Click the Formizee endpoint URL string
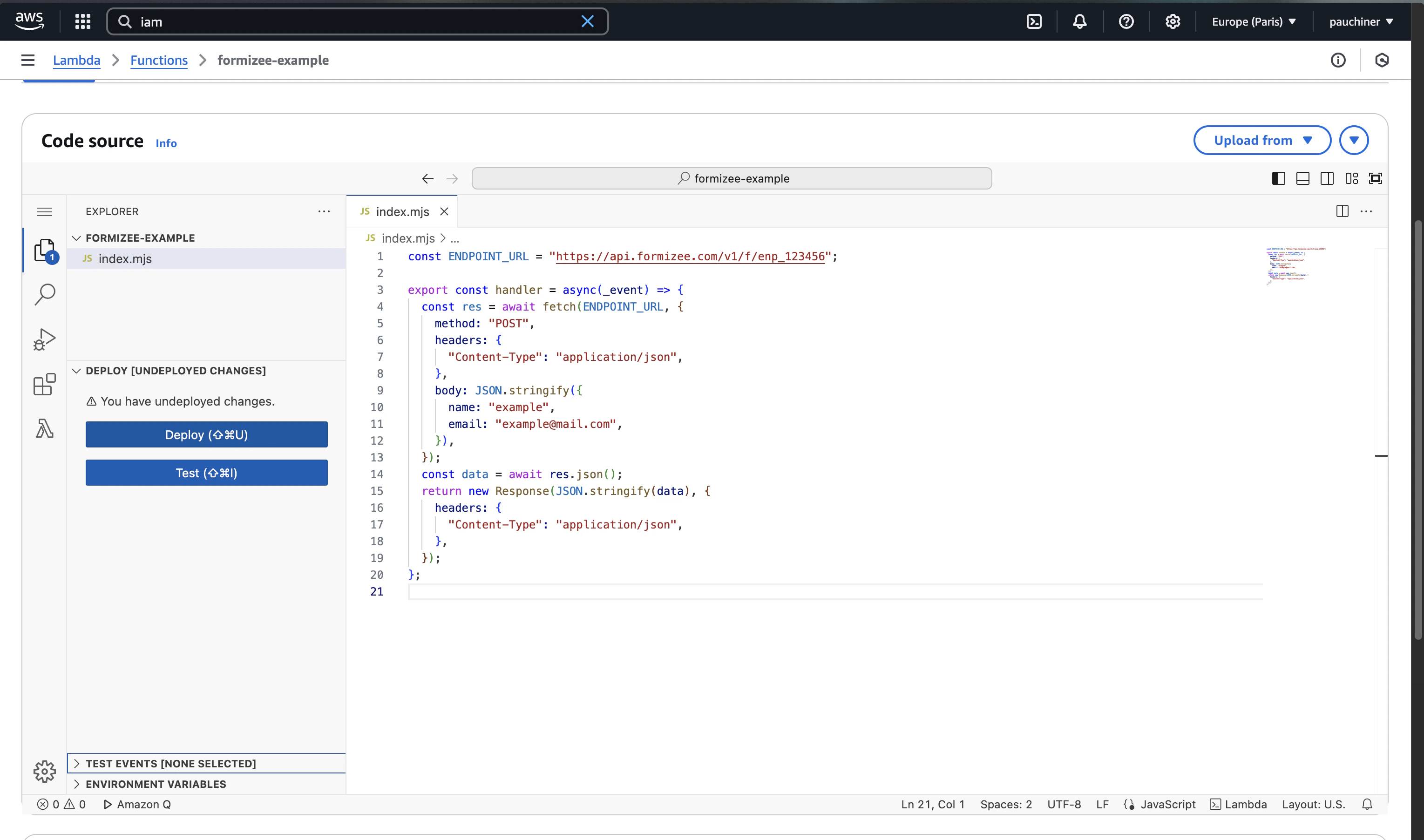1424x840 pixels. pos(690,257)
